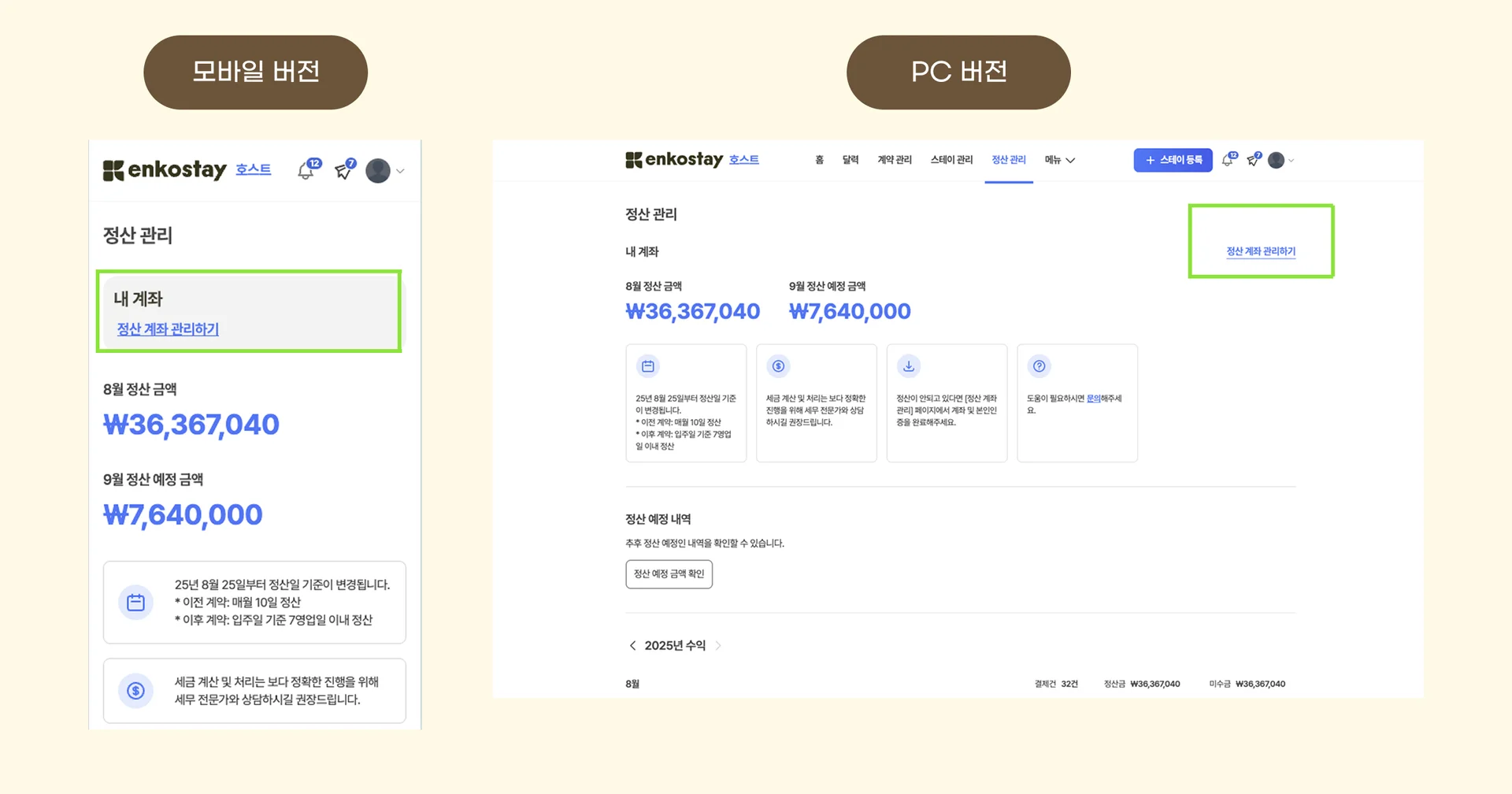The image size is (1512, 794).
Task: Click the 문의 link in the help card
Action: click(1093, 399)
